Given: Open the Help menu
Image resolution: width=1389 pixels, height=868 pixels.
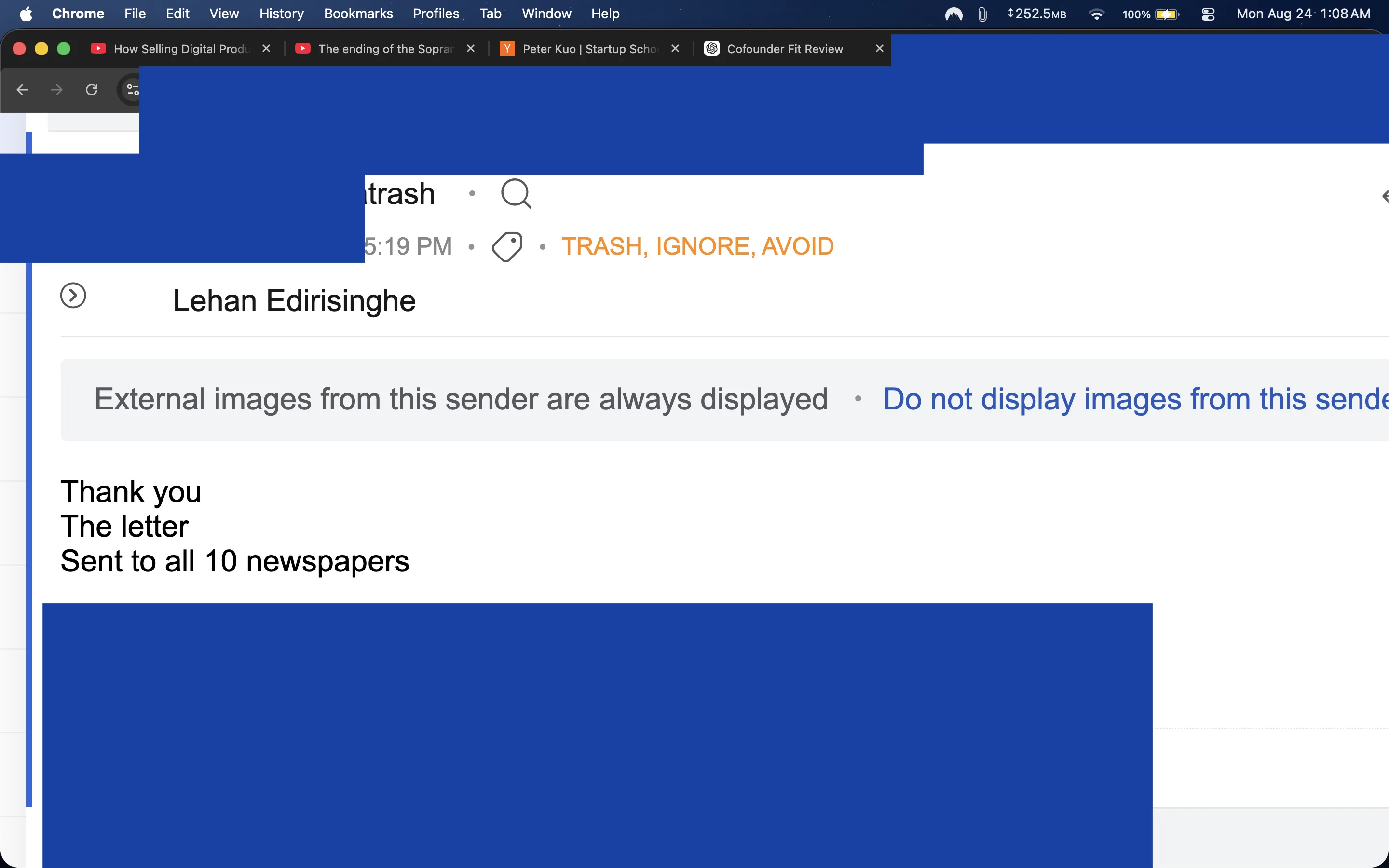Looking at the screenshot, I should click(x=605, y=14).
